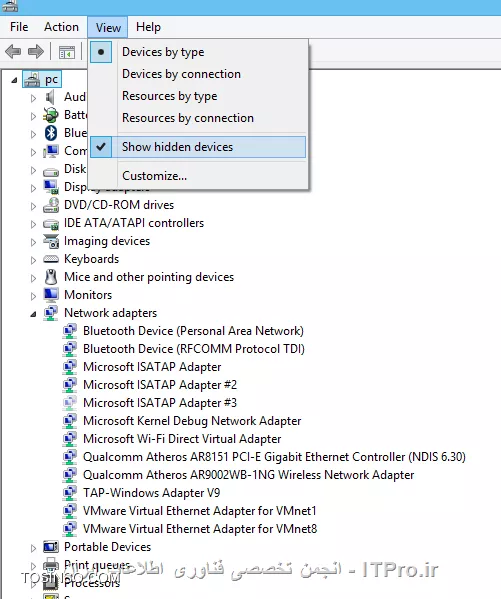Click icon of Qualcomm AR9002WB-1NG Wireless Adapter

pyautogui.click(x=70, y=475)
